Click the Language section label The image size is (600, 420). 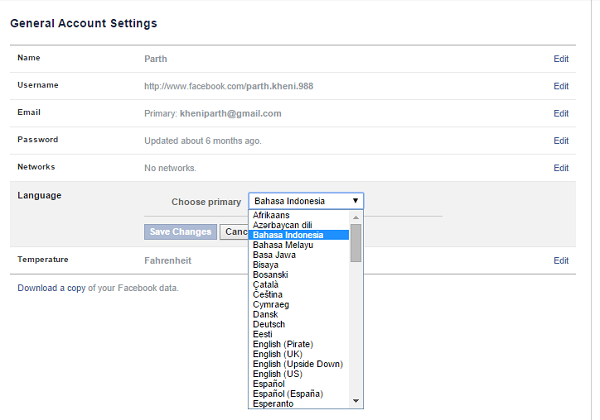tap(39, 195)
